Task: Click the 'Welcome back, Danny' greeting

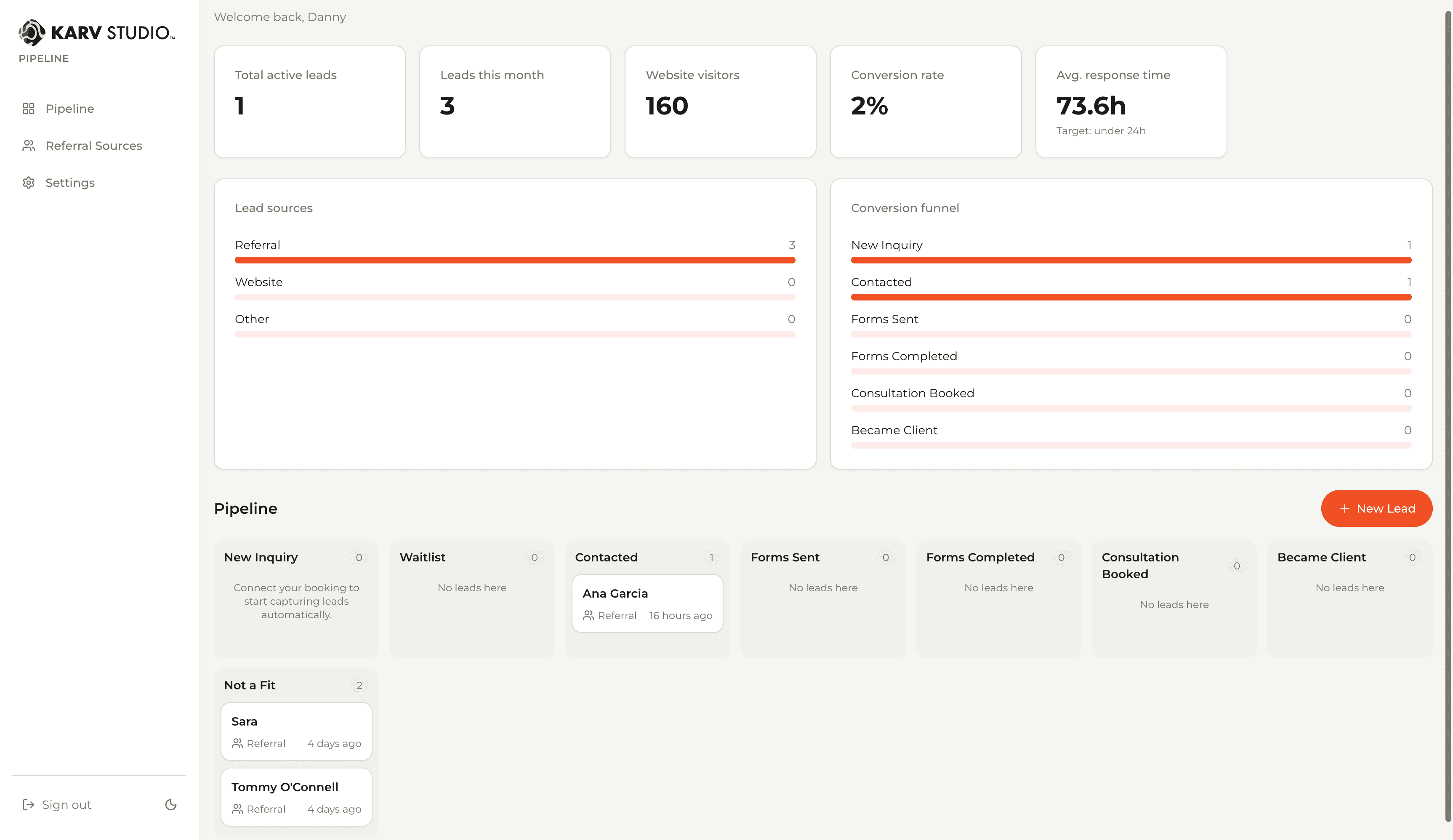Action: (x=279, y=17)
